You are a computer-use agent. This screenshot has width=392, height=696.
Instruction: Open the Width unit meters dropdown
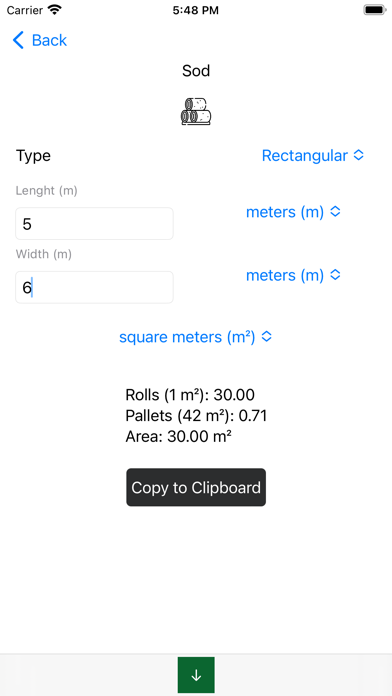pos(293,276)
